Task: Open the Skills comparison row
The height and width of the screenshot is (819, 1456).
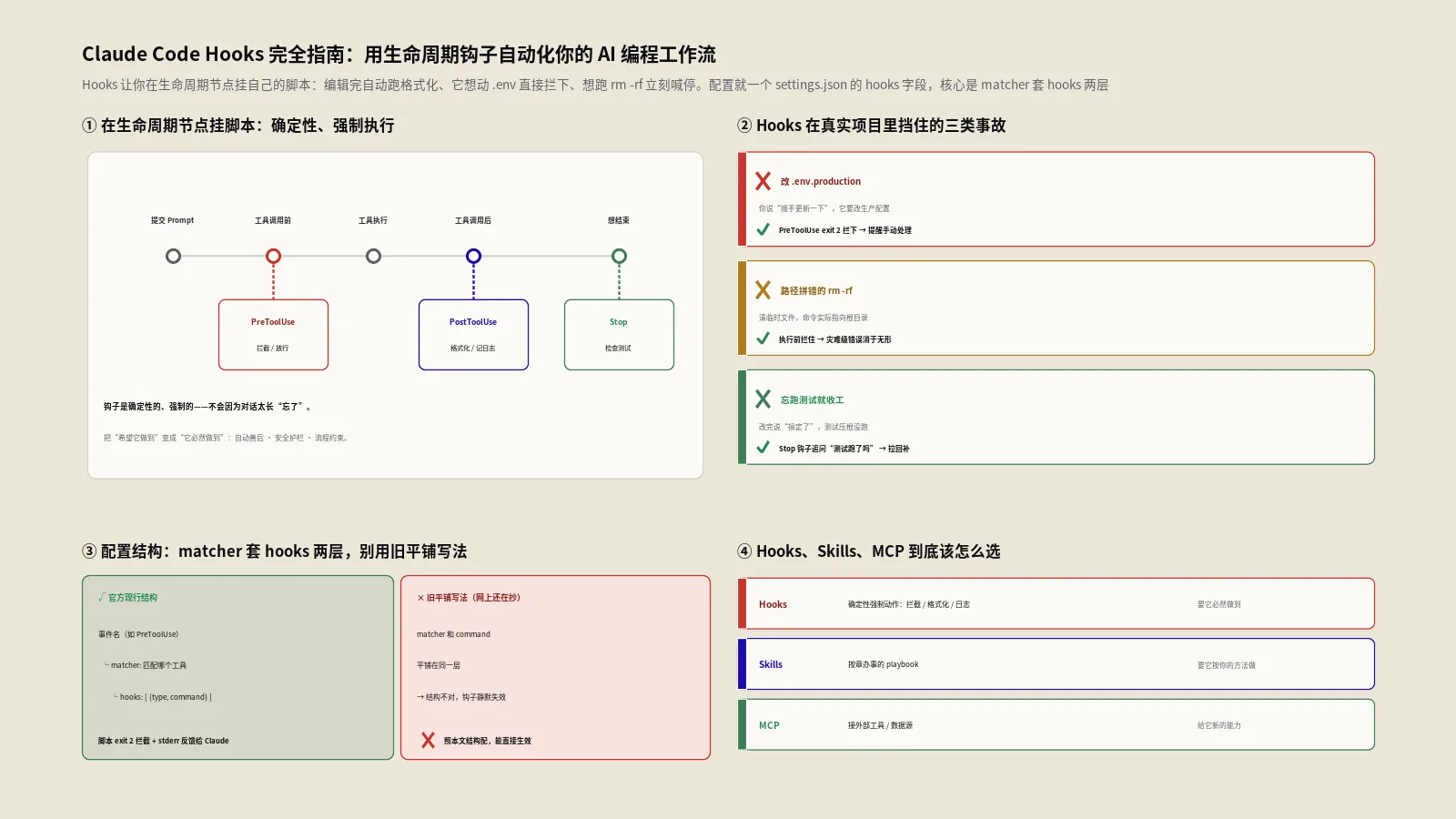Action: point(1056,664)
